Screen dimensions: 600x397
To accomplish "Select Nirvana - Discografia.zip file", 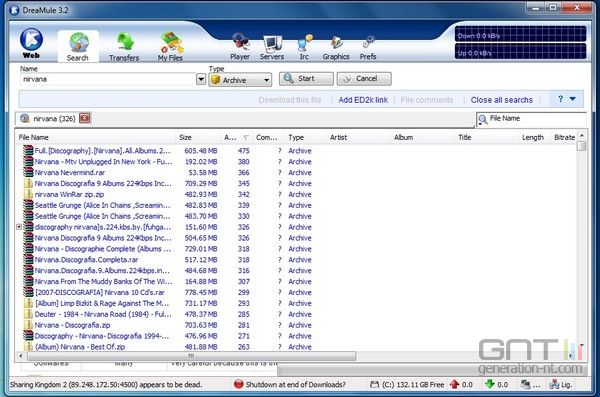I will [x=72, y=325].
